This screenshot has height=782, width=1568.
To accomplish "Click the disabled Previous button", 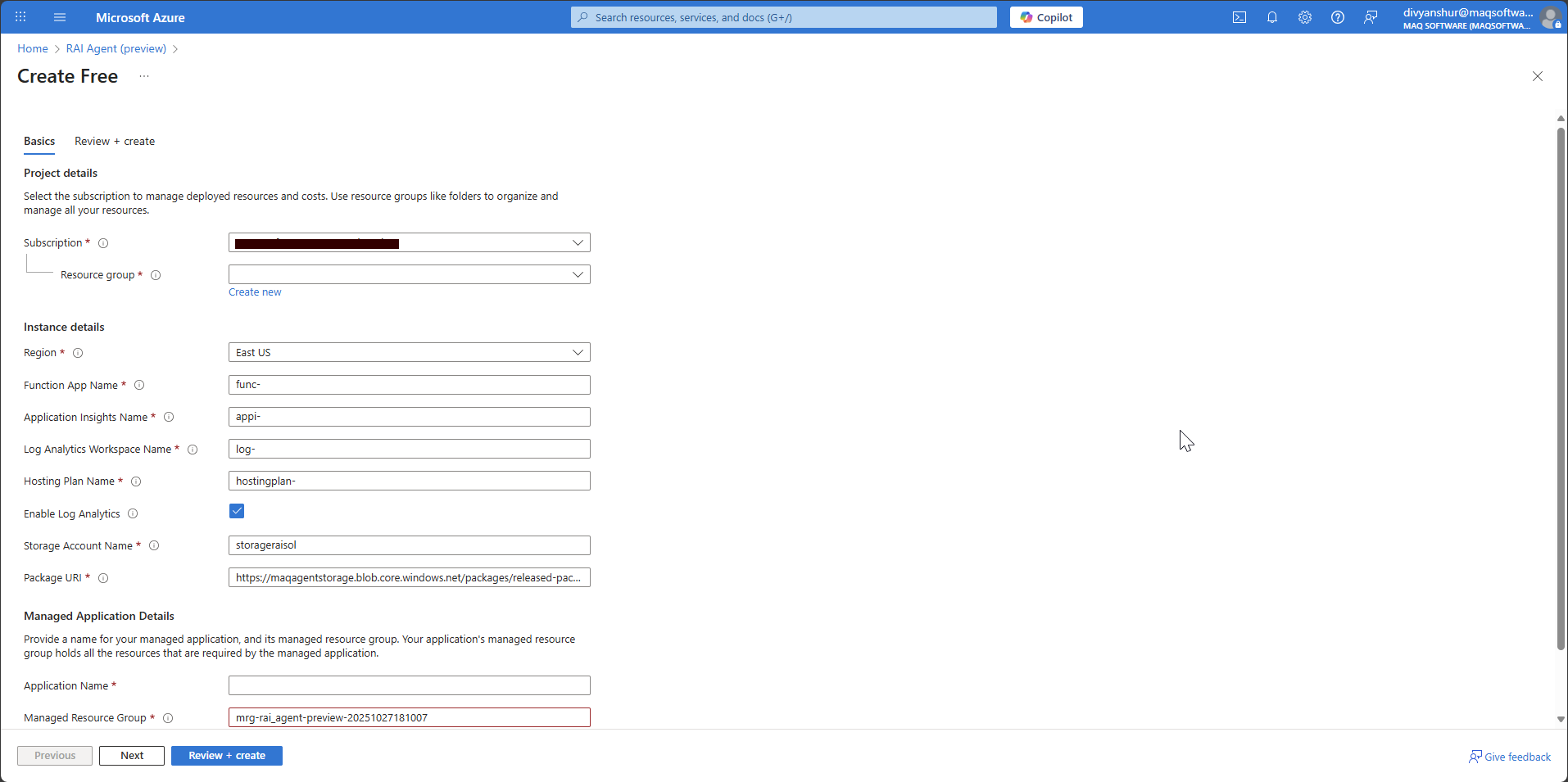I will point(55,756).
